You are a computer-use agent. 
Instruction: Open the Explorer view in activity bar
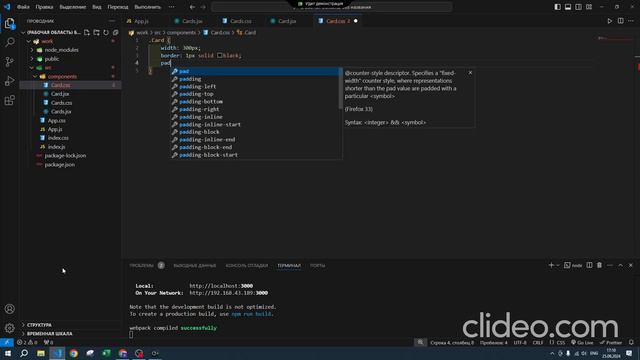click(x=9, y=24)
